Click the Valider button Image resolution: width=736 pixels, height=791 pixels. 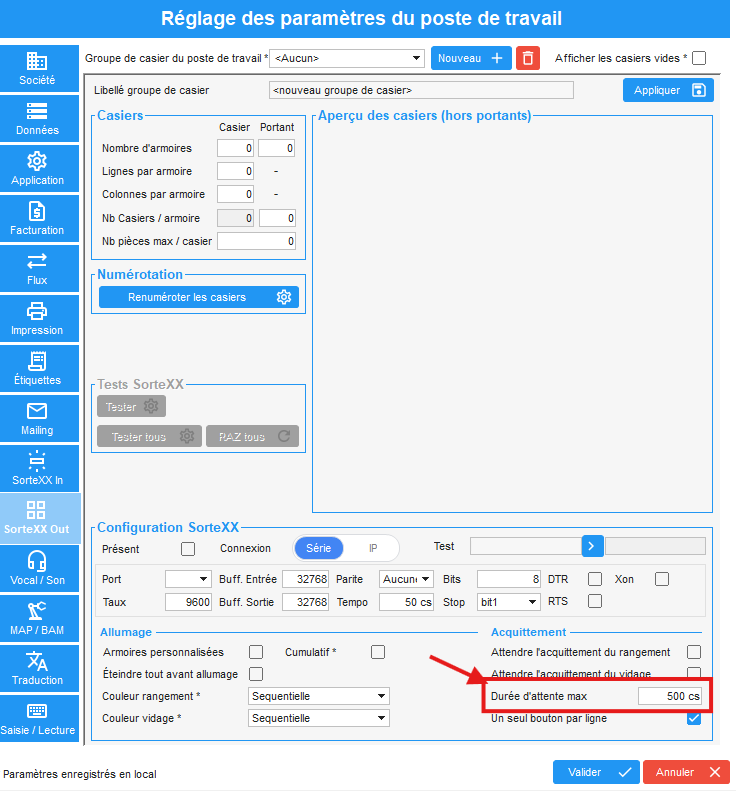click(595, 772)
